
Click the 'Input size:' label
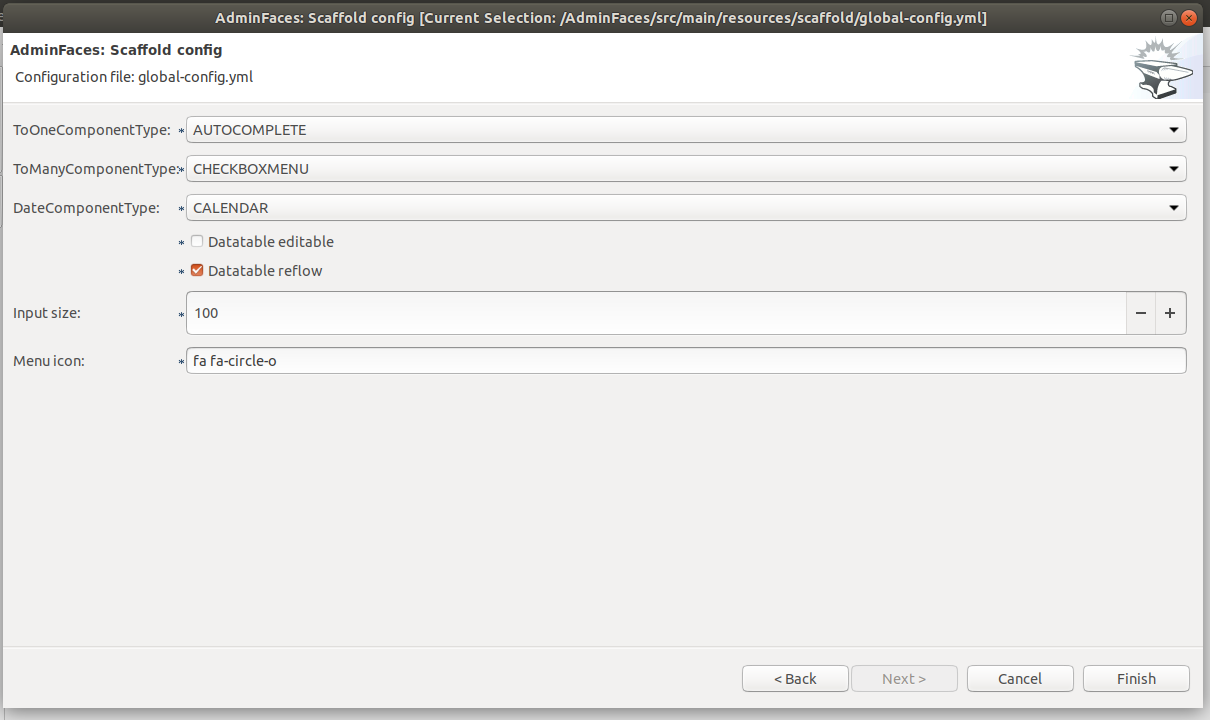47,313
